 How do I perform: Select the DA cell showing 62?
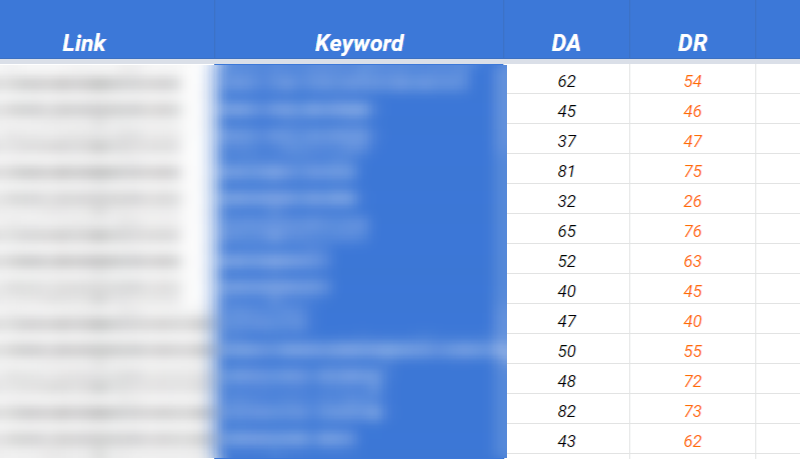(567, 81)
